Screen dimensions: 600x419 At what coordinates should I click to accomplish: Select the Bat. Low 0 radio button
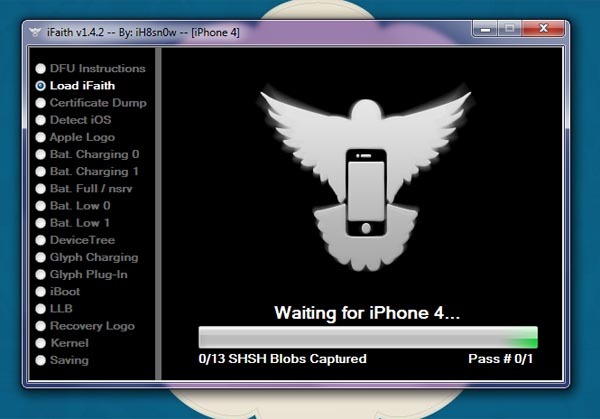[41, 206]
